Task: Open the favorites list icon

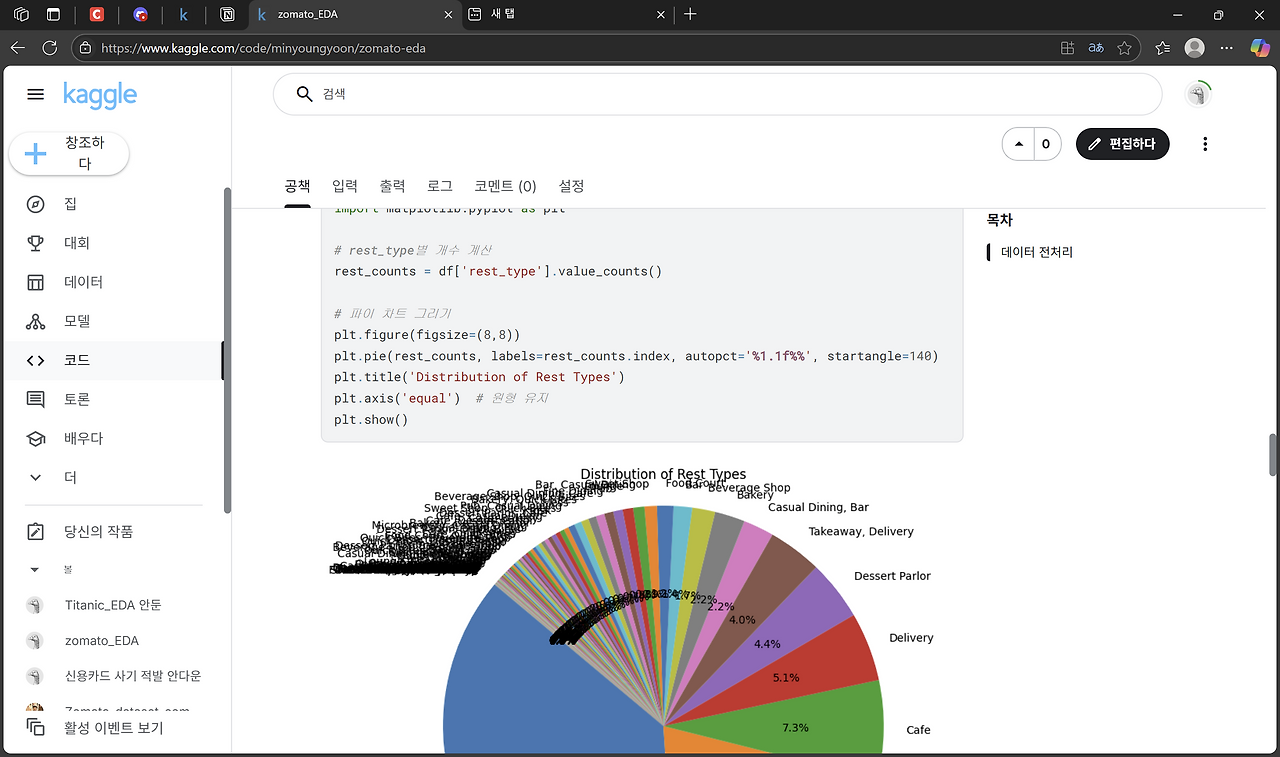Action: coord(1162,47)
